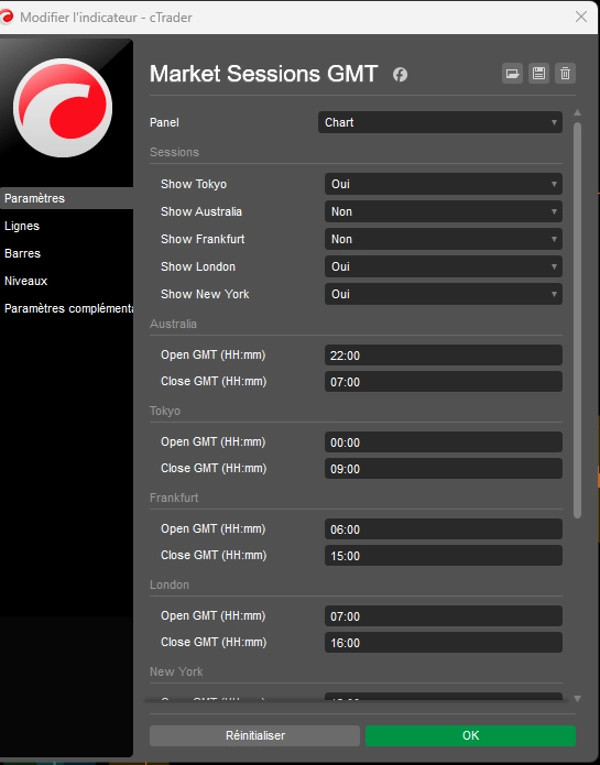Click the Tokyo section header
600x765 pixels.
coord(165,411)
